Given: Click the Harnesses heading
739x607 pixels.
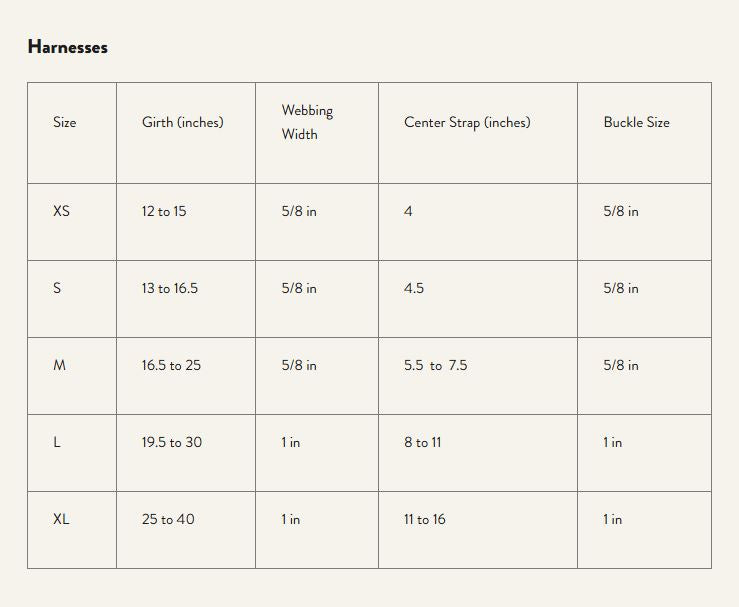Looking at the screenshot, I should pos(68,47).
